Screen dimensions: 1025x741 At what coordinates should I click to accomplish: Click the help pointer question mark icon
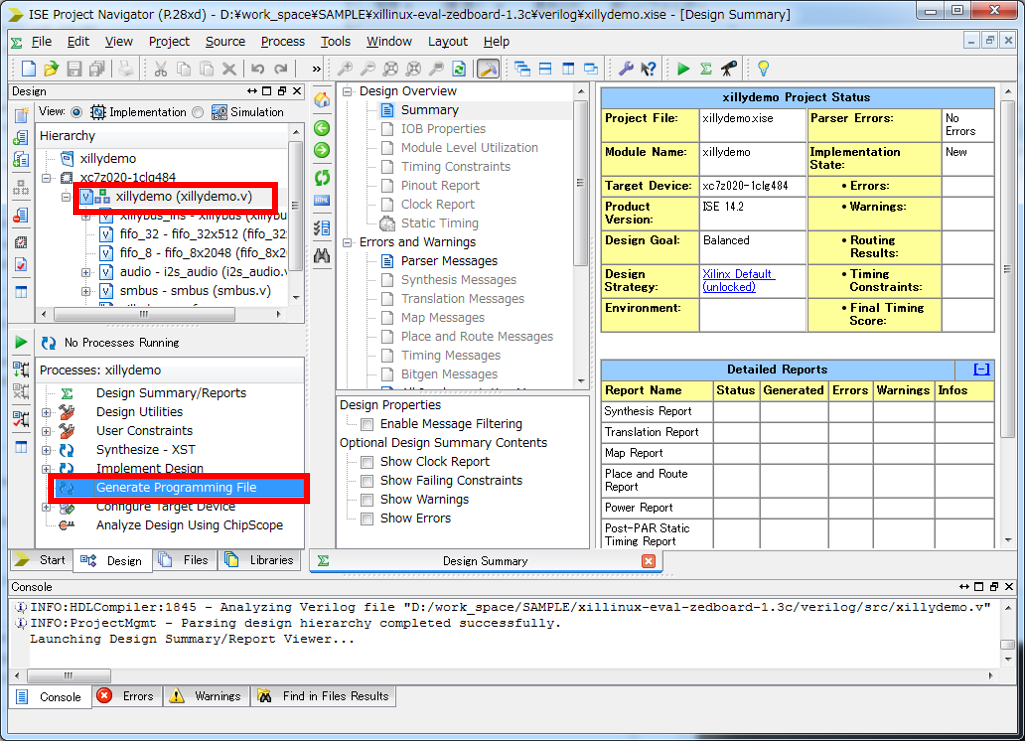pyautogui.click(x=649, y=69)
